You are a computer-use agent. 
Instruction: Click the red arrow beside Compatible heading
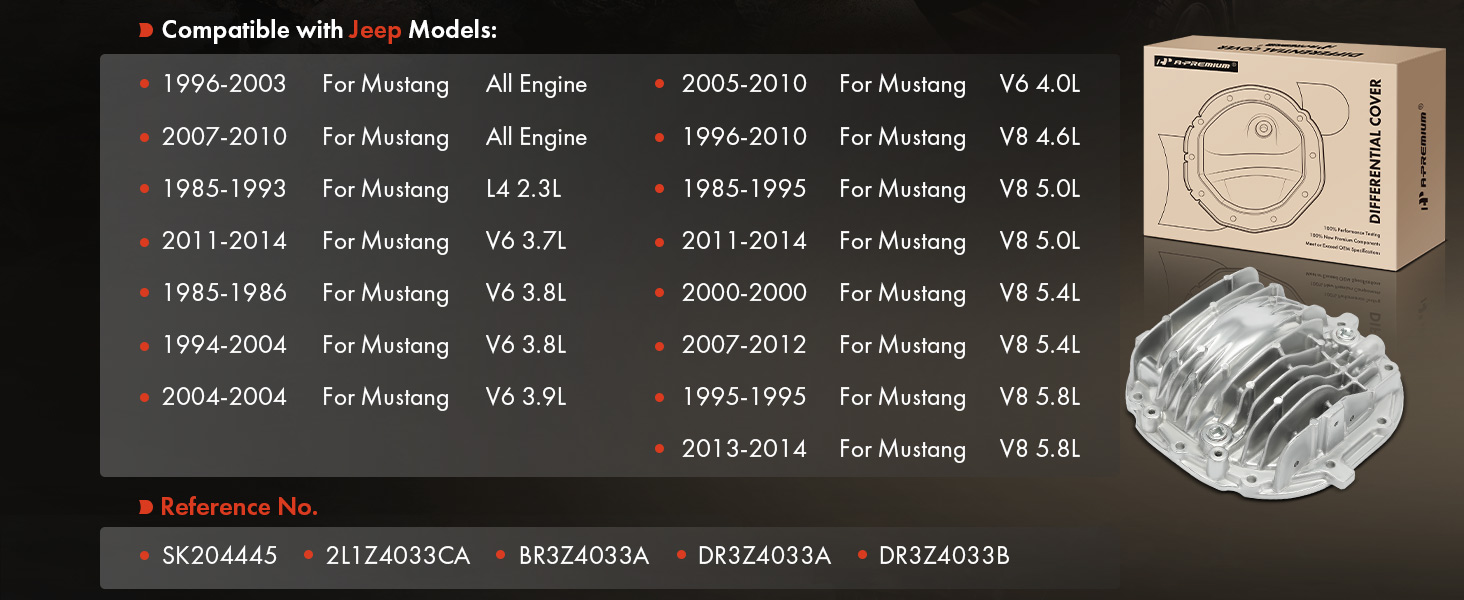147,30
